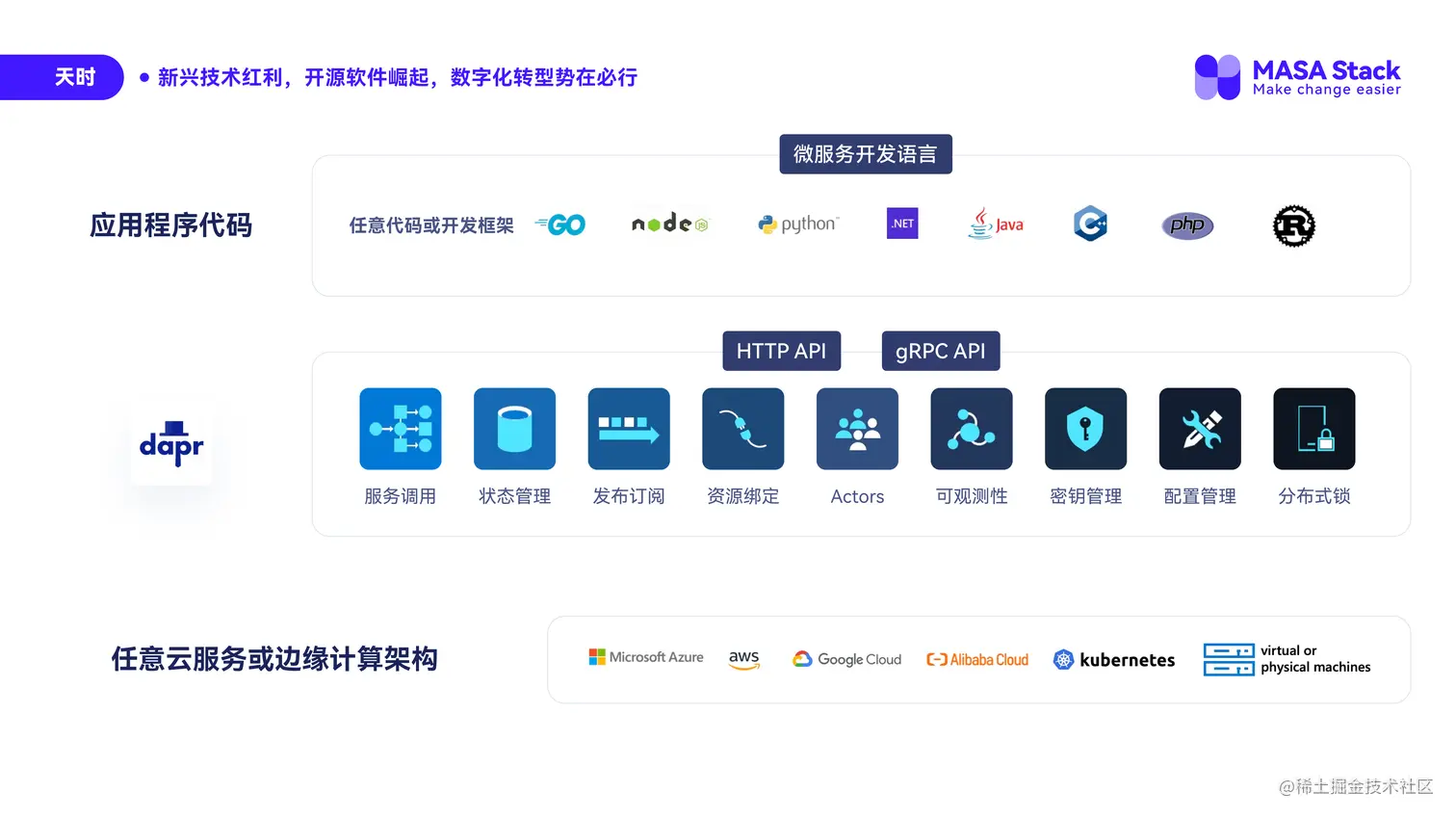Click the 资源绑定 label text
This screenshot has width=1456, height=819.
pos(743,496)
